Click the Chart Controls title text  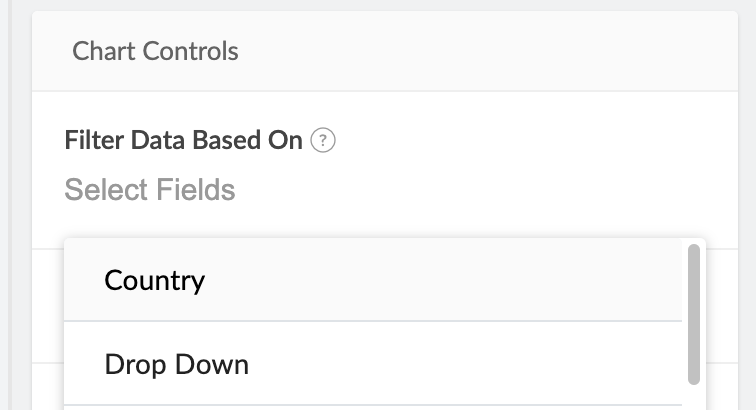(155, 51)
